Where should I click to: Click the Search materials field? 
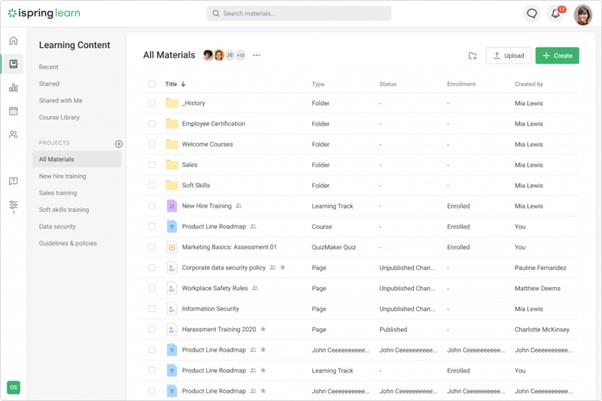tap(299, 13)
